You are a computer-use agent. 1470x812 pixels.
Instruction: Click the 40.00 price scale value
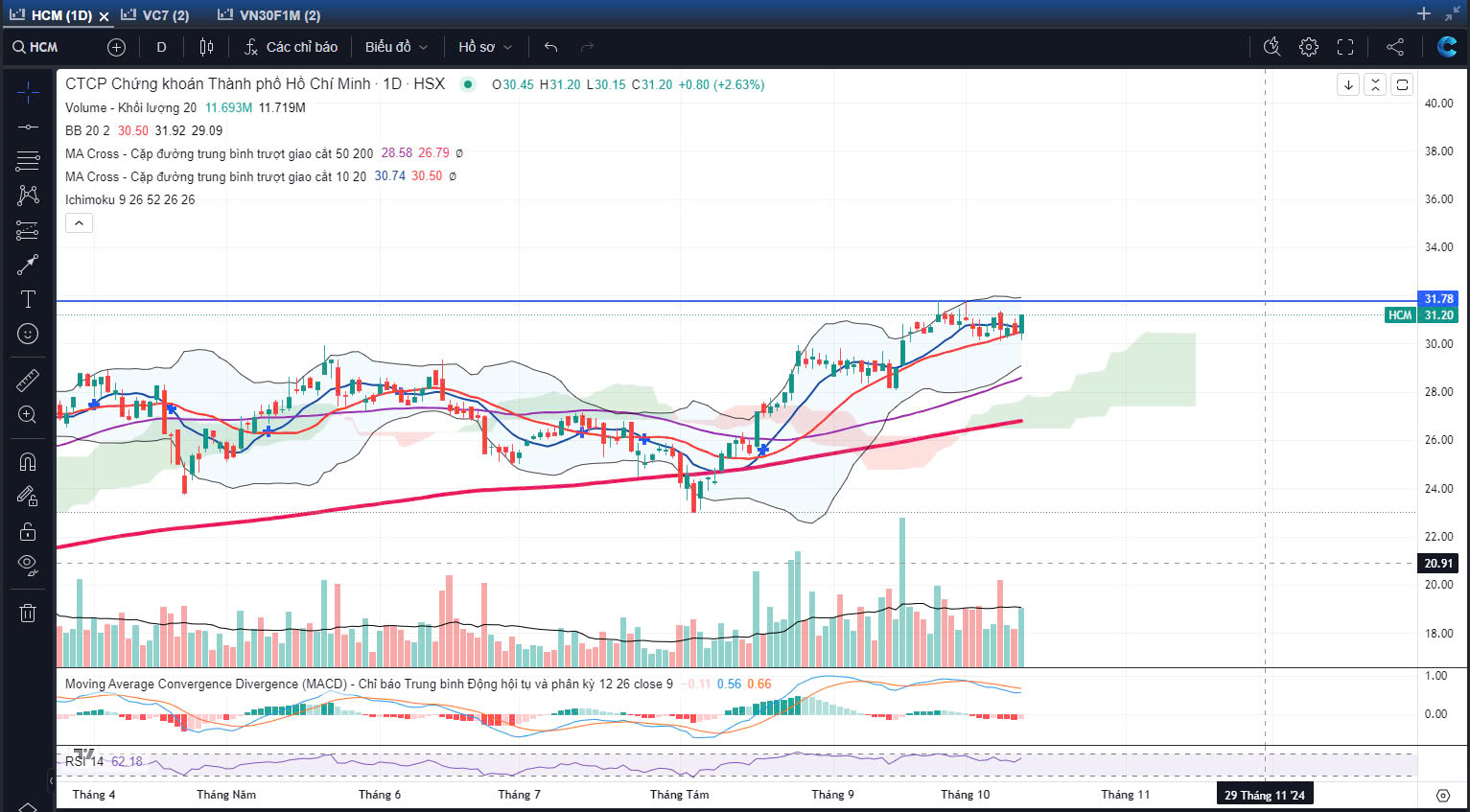pos(1438,103)
